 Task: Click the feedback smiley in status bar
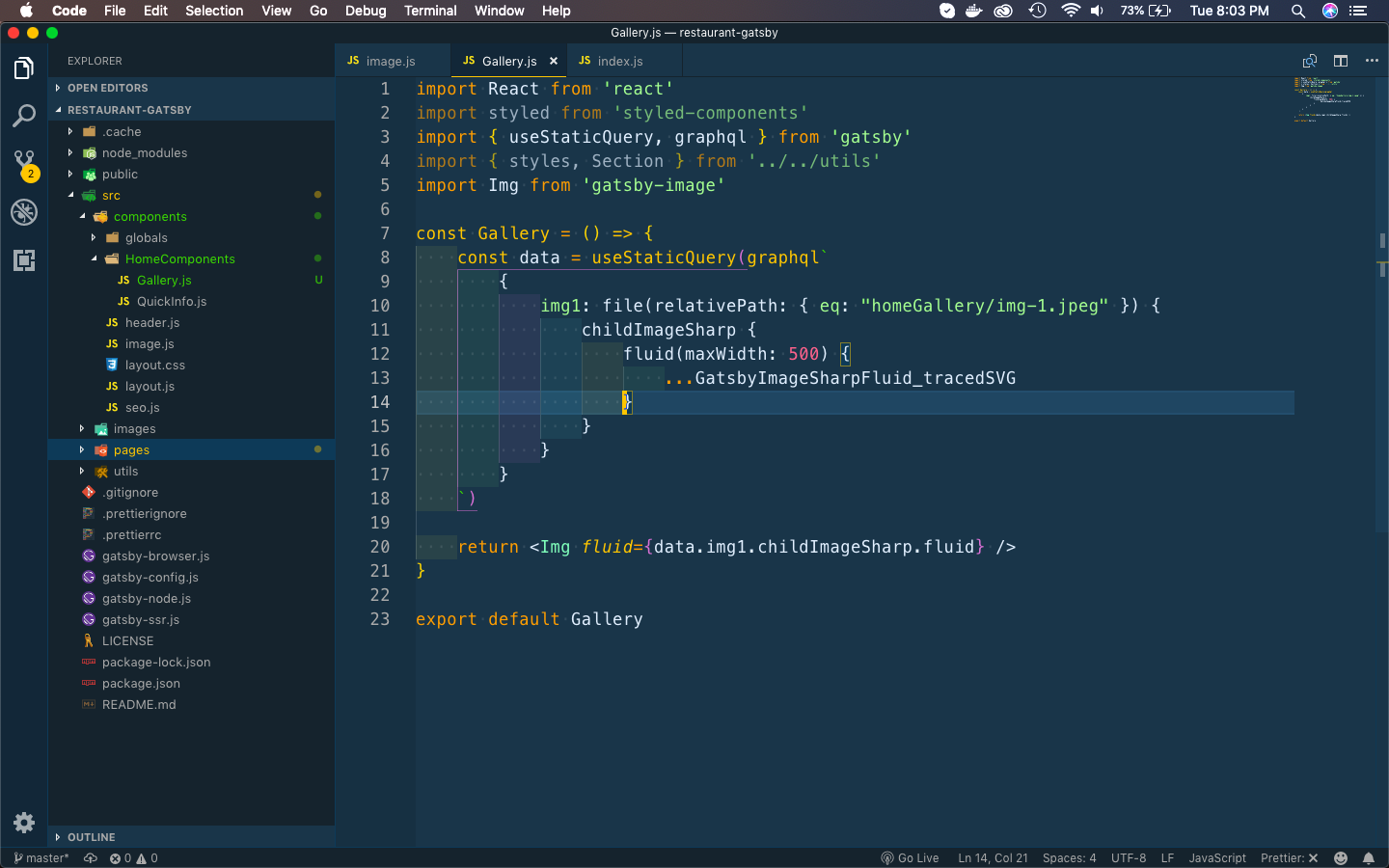tap(1341, 858)
